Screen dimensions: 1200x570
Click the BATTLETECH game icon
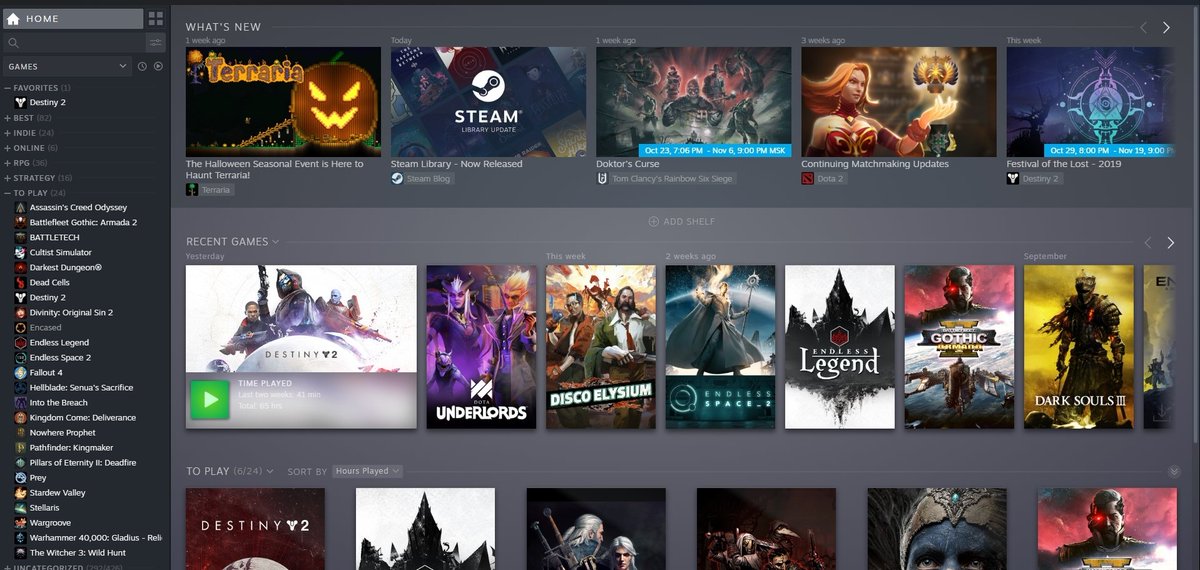click(x=20, y=237)
